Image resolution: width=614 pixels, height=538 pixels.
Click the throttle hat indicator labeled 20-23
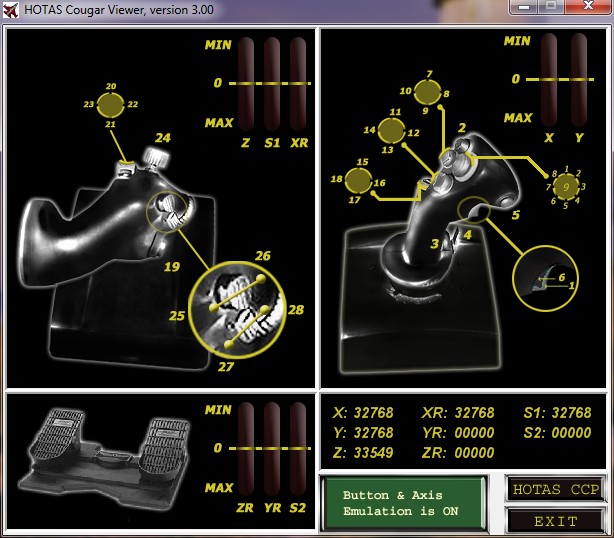(110, 105)
